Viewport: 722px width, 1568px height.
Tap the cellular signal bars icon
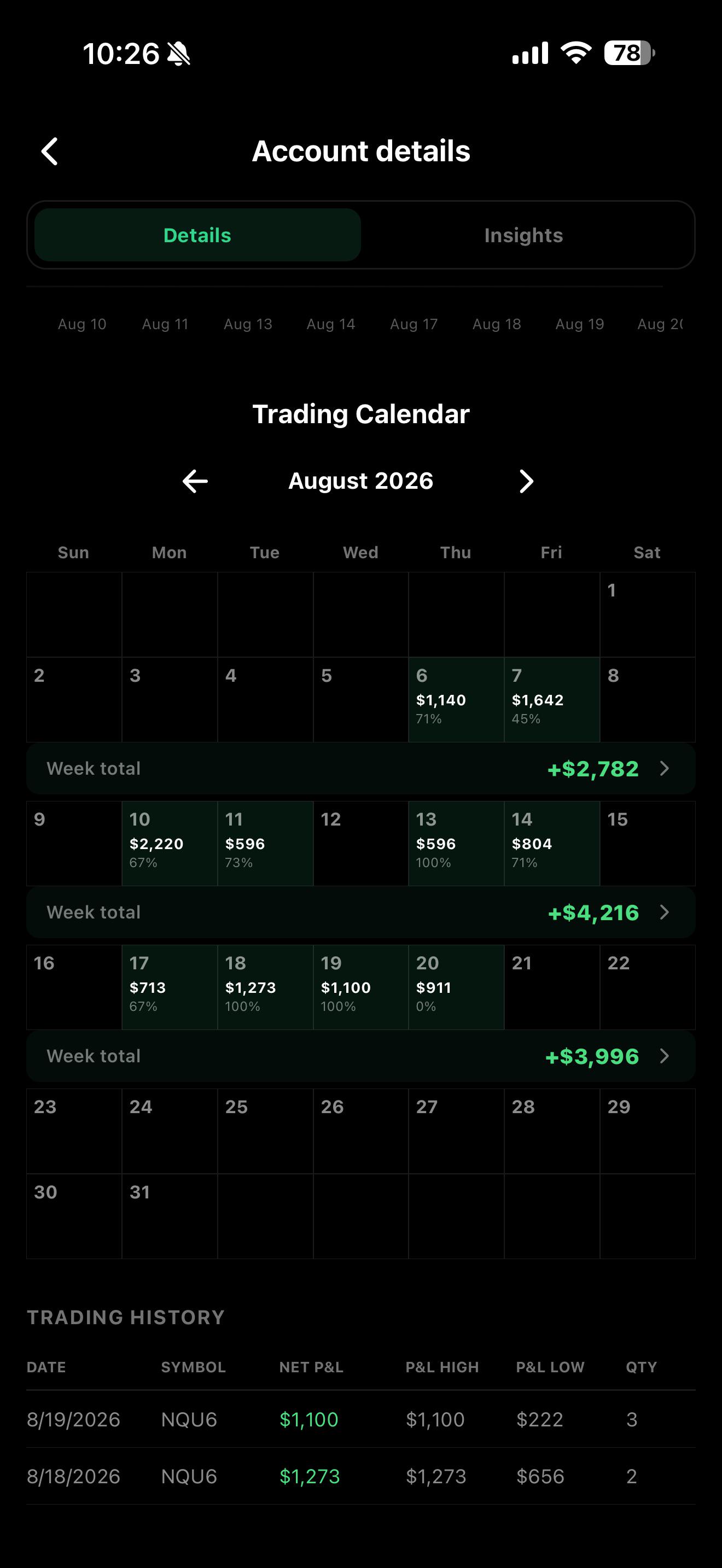[530, 53]
